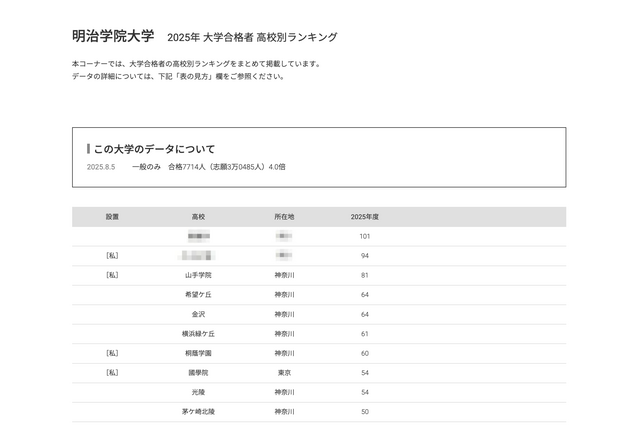This screenshot has width=640, height=426.
Task: Click 神奈川 in the 光陵 row
Action: click(284, 392)
